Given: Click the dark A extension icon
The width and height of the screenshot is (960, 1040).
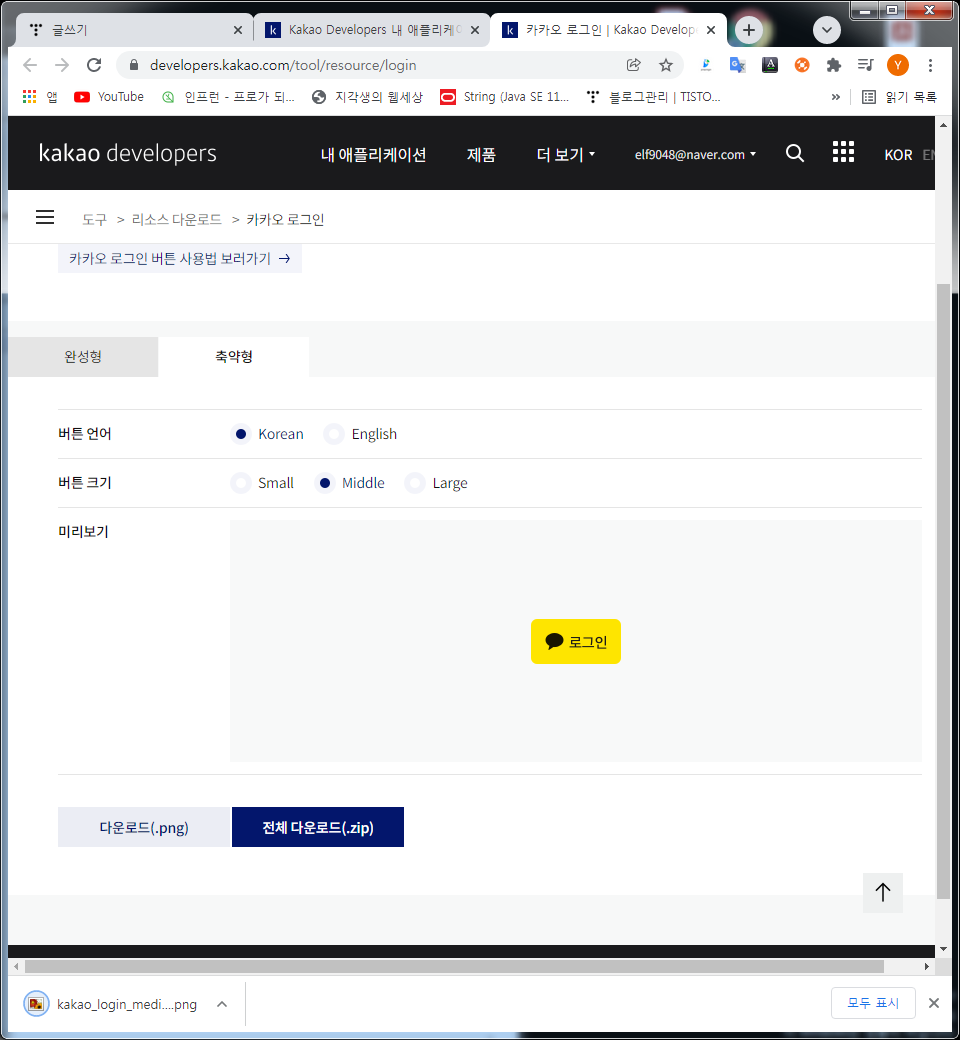Looking at the screenshot, I should coord(770,65).
